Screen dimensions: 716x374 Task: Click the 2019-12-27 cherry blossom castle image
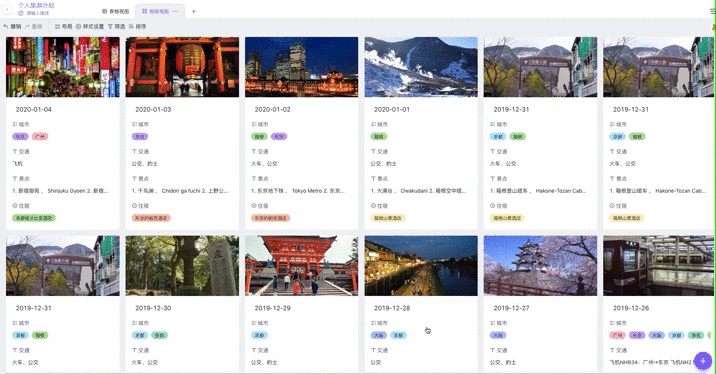pos(540,266)
